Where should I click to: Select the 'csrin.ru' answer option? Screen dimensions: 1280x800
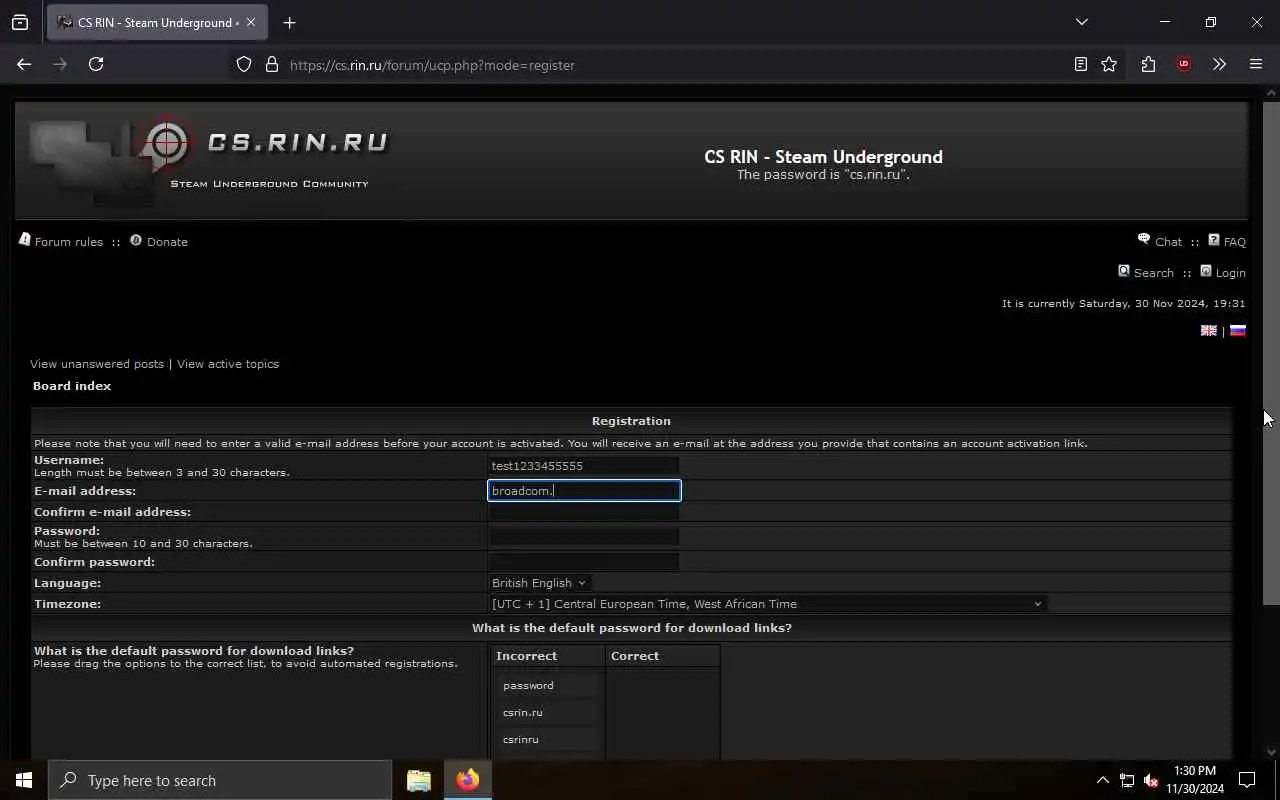pyautogui.click(x=549, y=712)
